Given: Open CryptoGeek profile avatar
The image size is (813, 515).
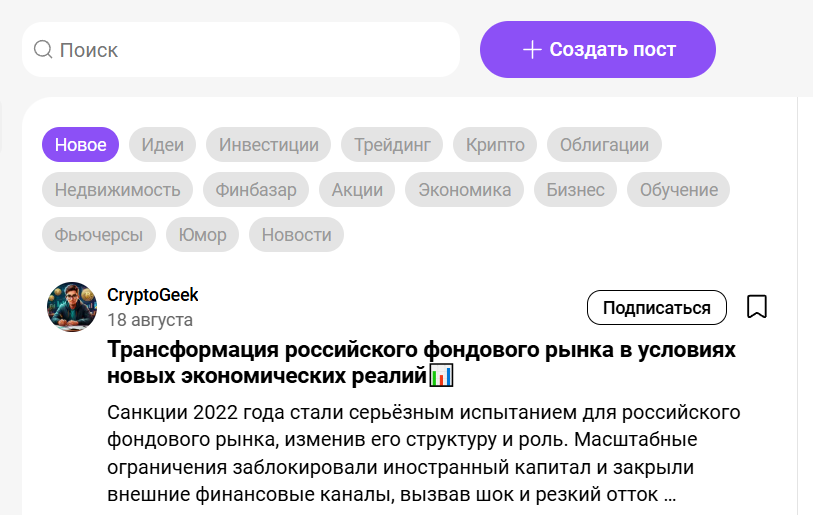Looking at the screenshot, I should pos(72,307).
